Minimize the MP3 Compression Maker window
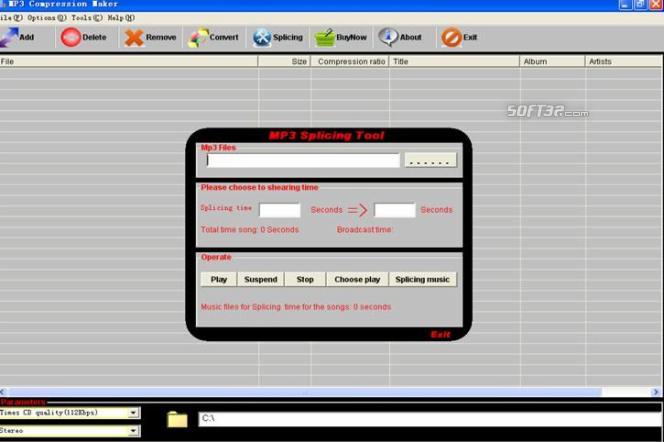 tap(625, 4)
